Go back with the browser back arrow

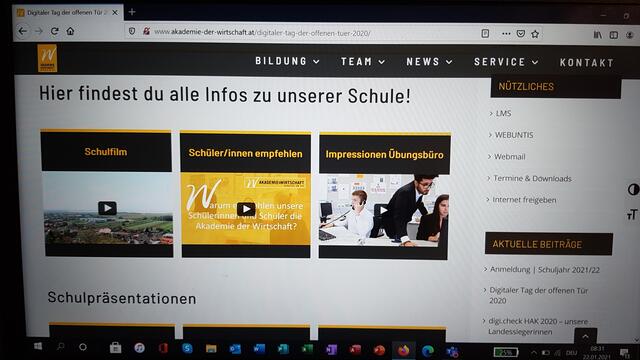click(x=22, y=31)
